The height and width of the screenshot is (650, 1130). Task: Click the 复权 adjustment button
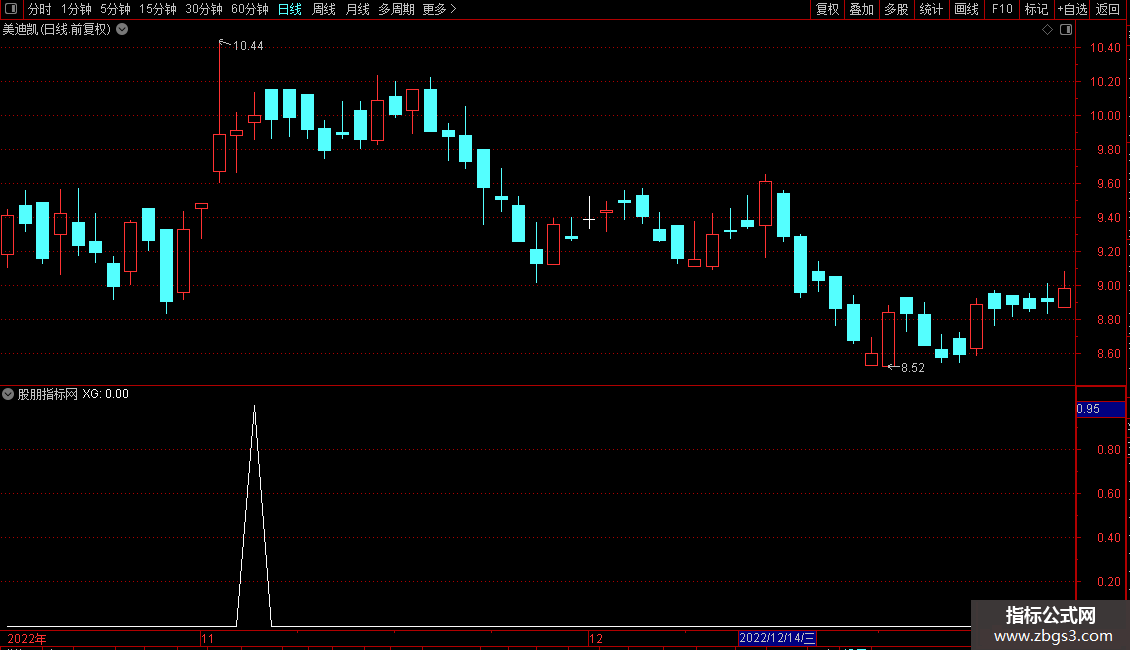point(827,9)
